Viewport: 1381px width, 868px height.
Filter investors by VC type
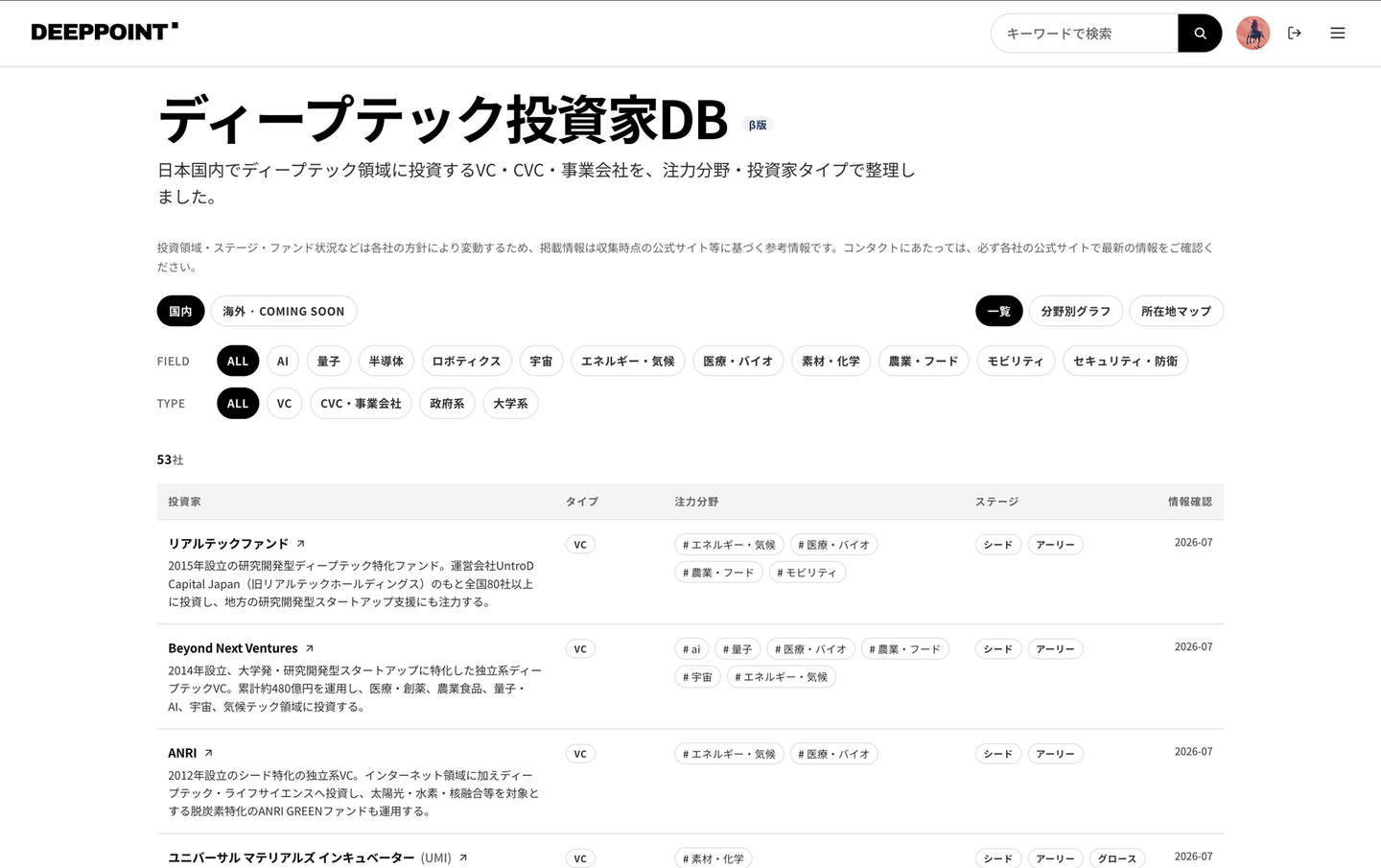point(285,403)
